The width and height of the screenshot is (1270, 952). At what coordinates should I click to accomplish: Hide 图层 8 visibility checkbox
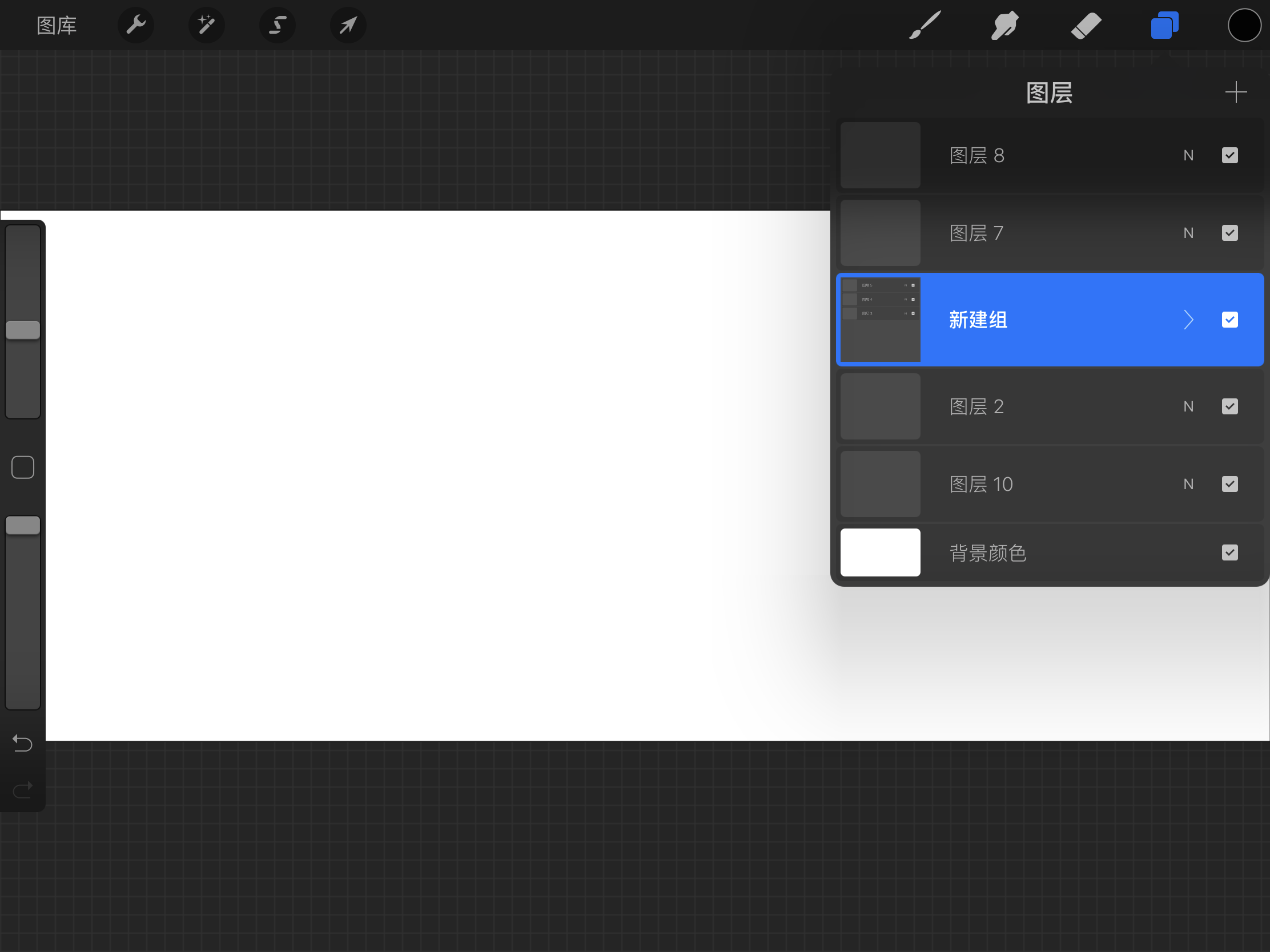(1230, 155)
